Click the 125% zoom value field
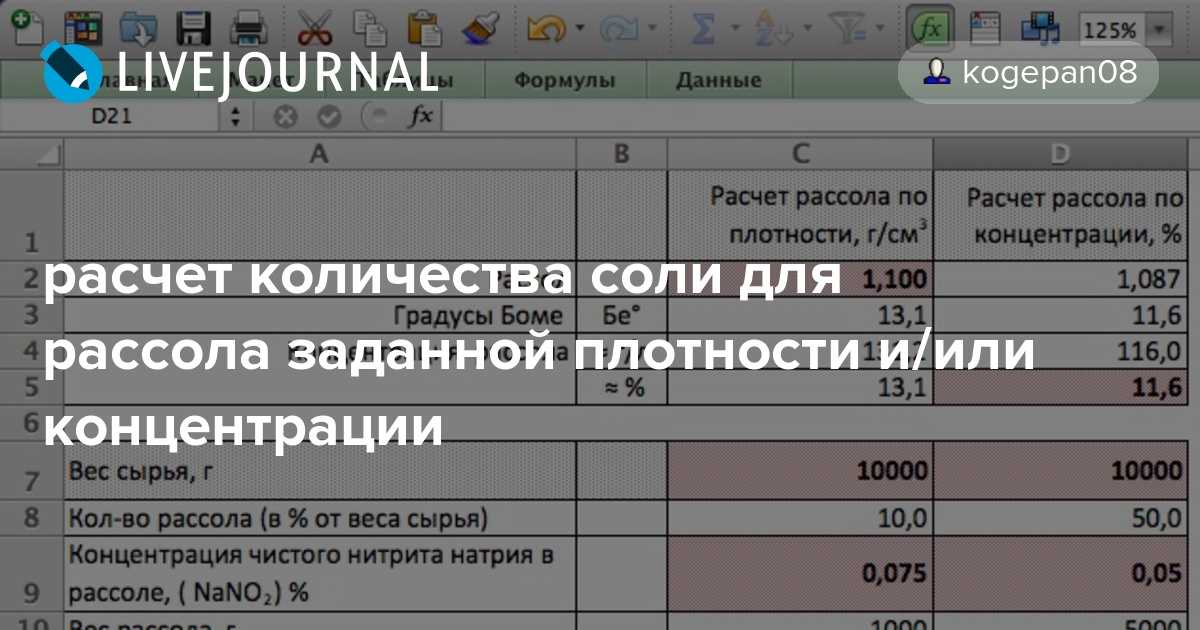Image resolution: width=1200 pixels, height=630 pixels. pyautogui.click(x=1110, y=29)
